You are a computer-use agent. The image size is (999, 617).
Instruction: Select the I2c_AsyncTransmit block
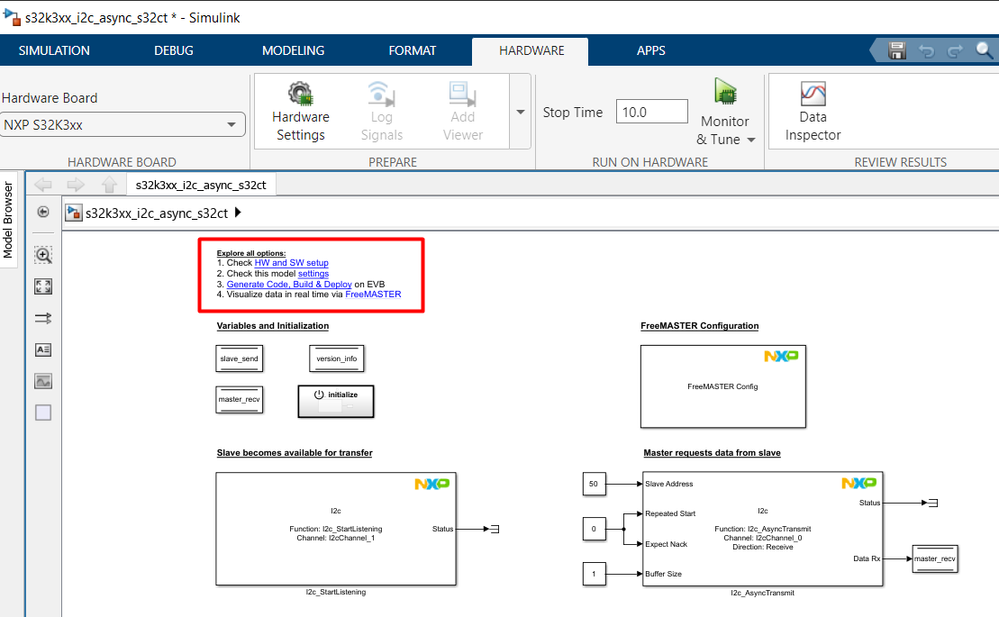coord(763,528)
